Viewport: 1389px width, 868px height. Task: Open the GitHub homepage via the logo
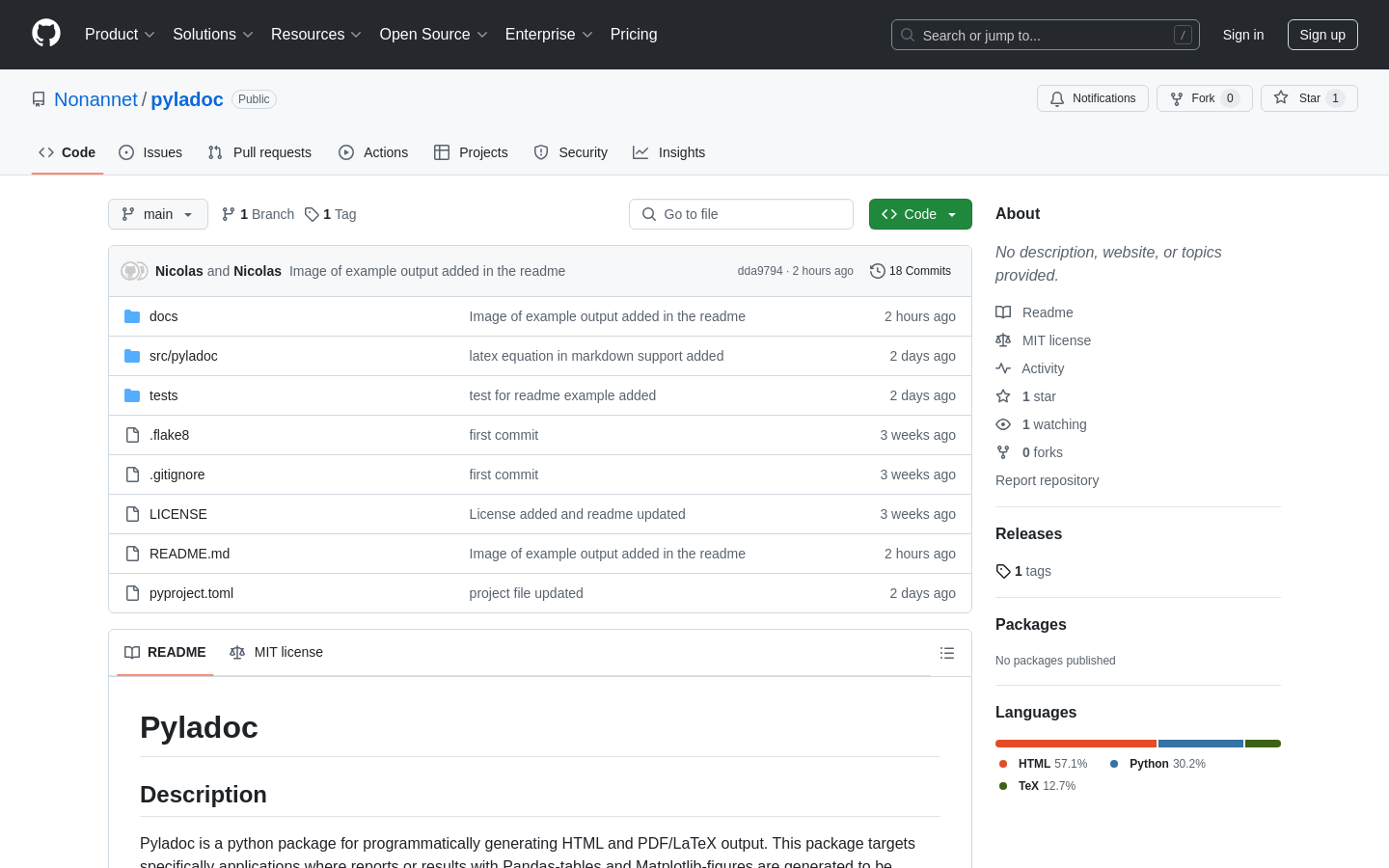click(x=46, y=34)
